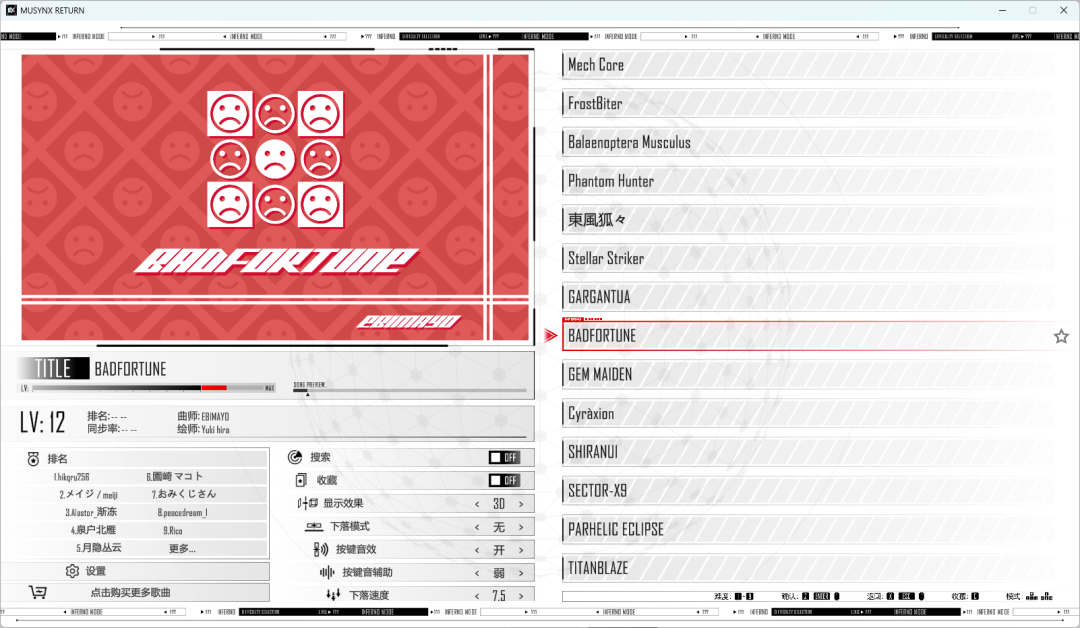Image resolution: width=1080 pixels, height=628 pixels.
Task: Click 更多... to see more rankings
Action: pos(183,548)
